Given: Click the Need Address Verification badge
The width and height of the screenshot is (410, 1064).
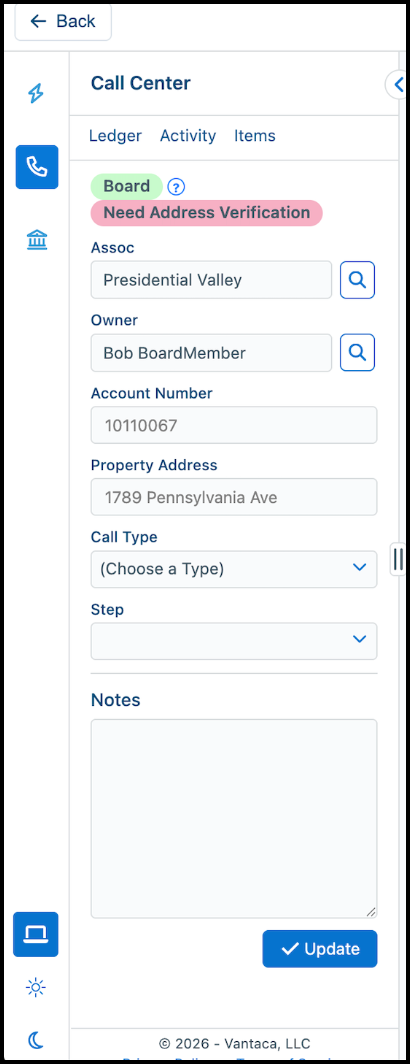Looking at the screenshot, I should [x=206, y=212].
